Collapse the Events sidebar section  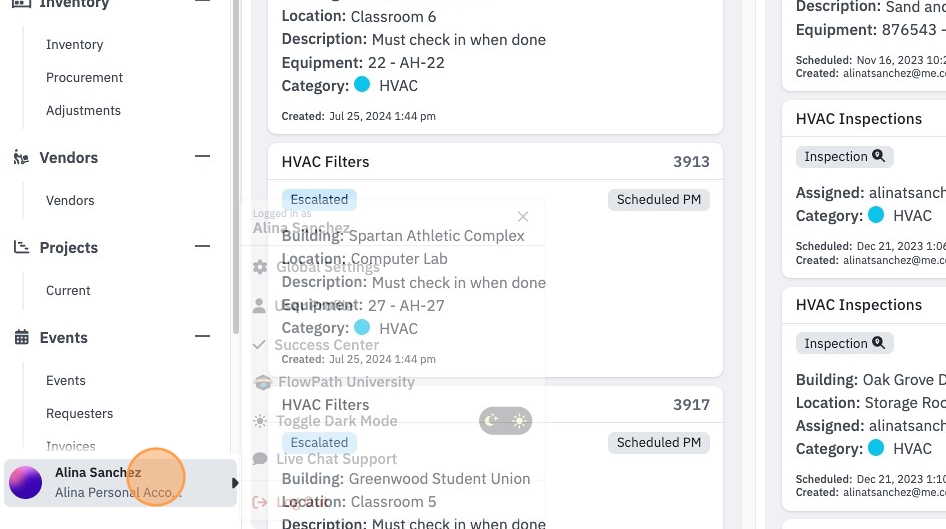tap(203, 336)
